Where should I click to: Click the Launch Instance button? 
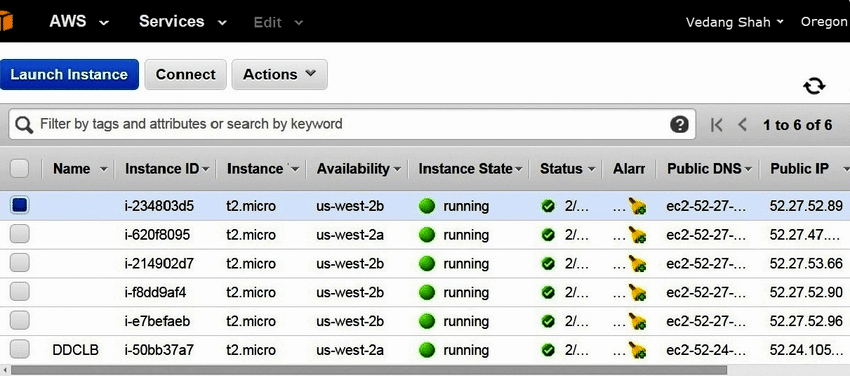pos(69,74)
